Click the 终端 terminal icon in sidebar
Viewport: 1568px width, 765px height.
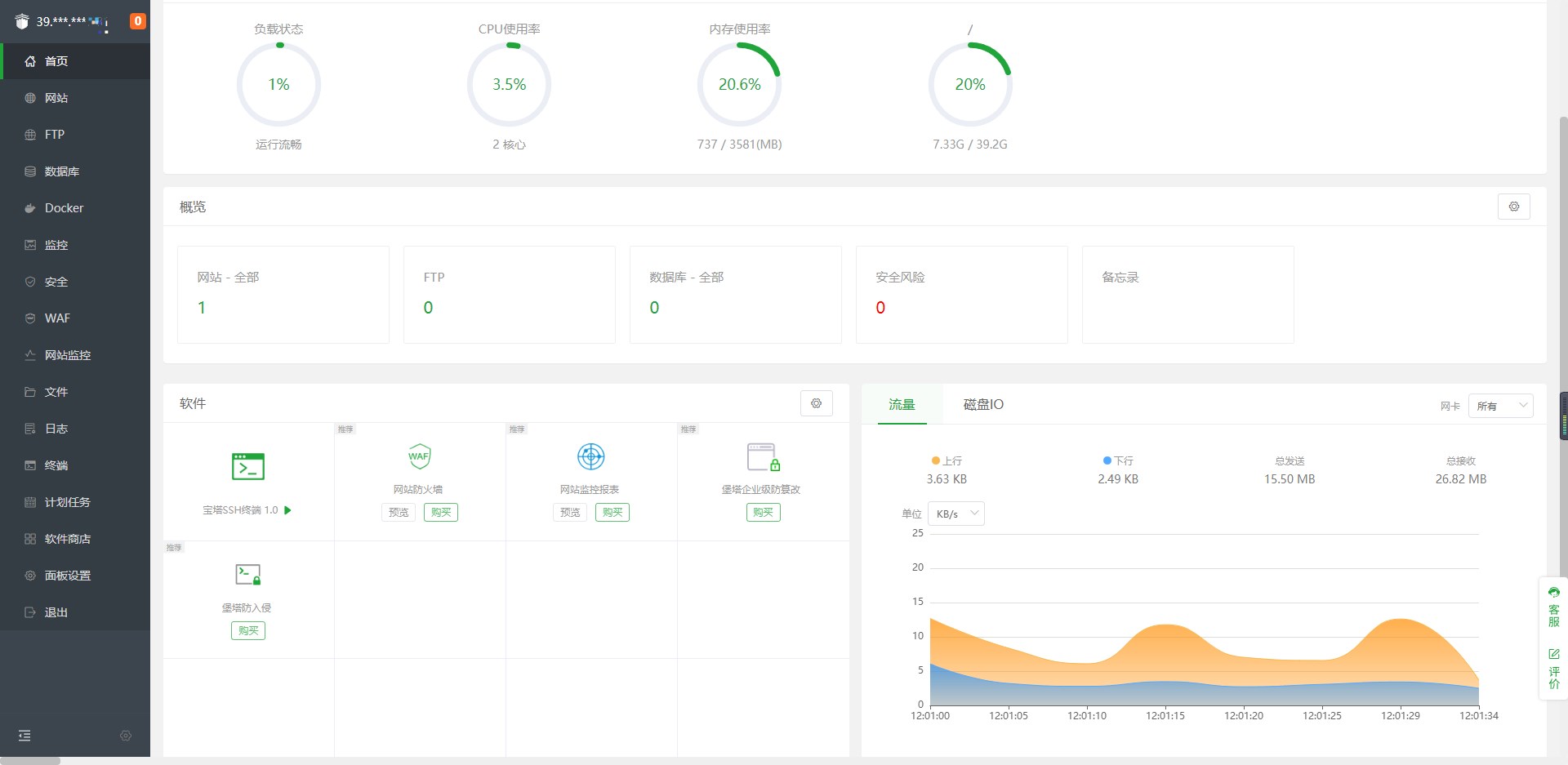(30, 465)
